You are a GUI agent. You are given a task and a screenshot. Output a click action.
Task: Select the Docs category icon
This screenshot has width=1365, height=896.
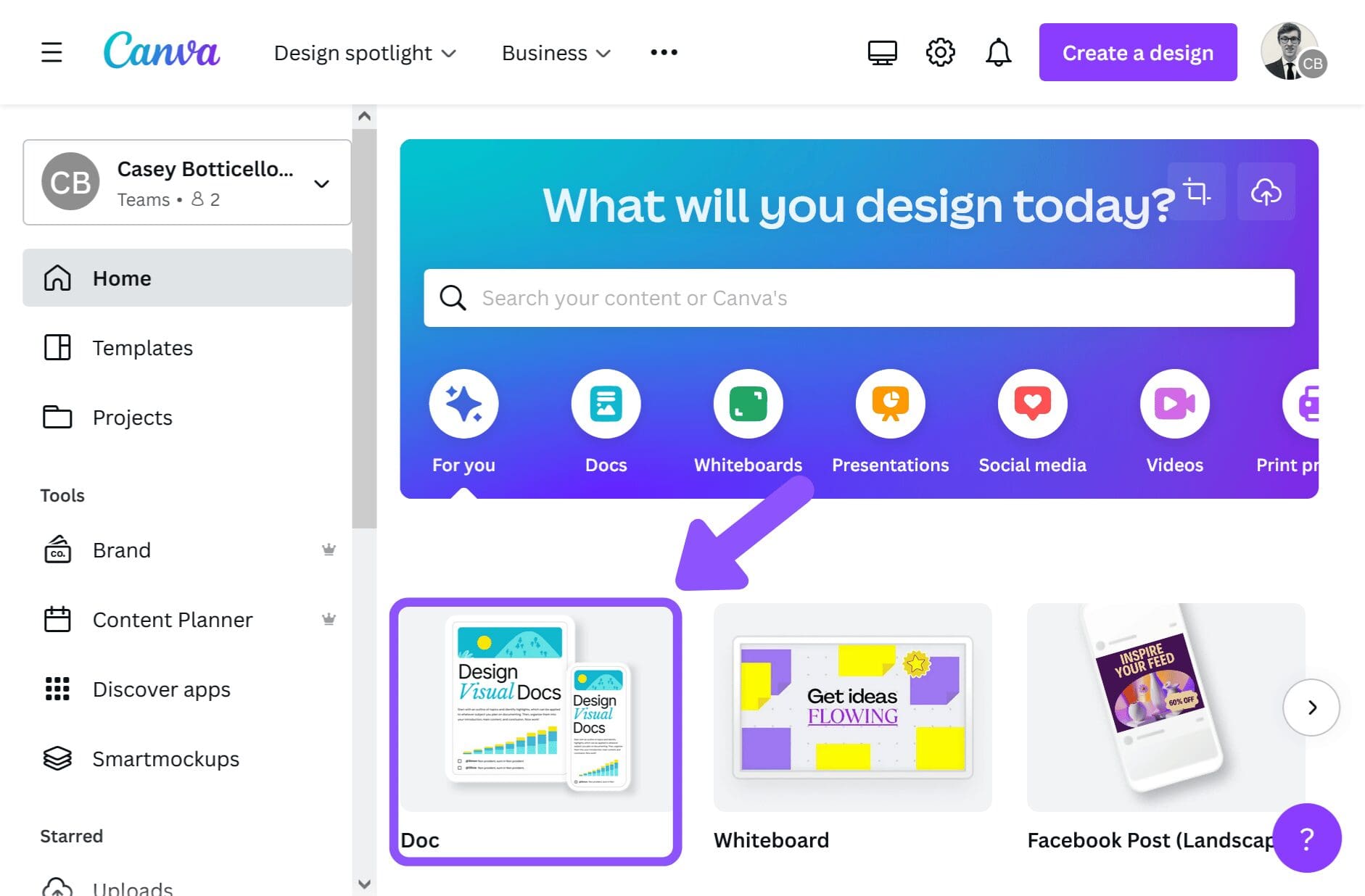pos(606,404)
